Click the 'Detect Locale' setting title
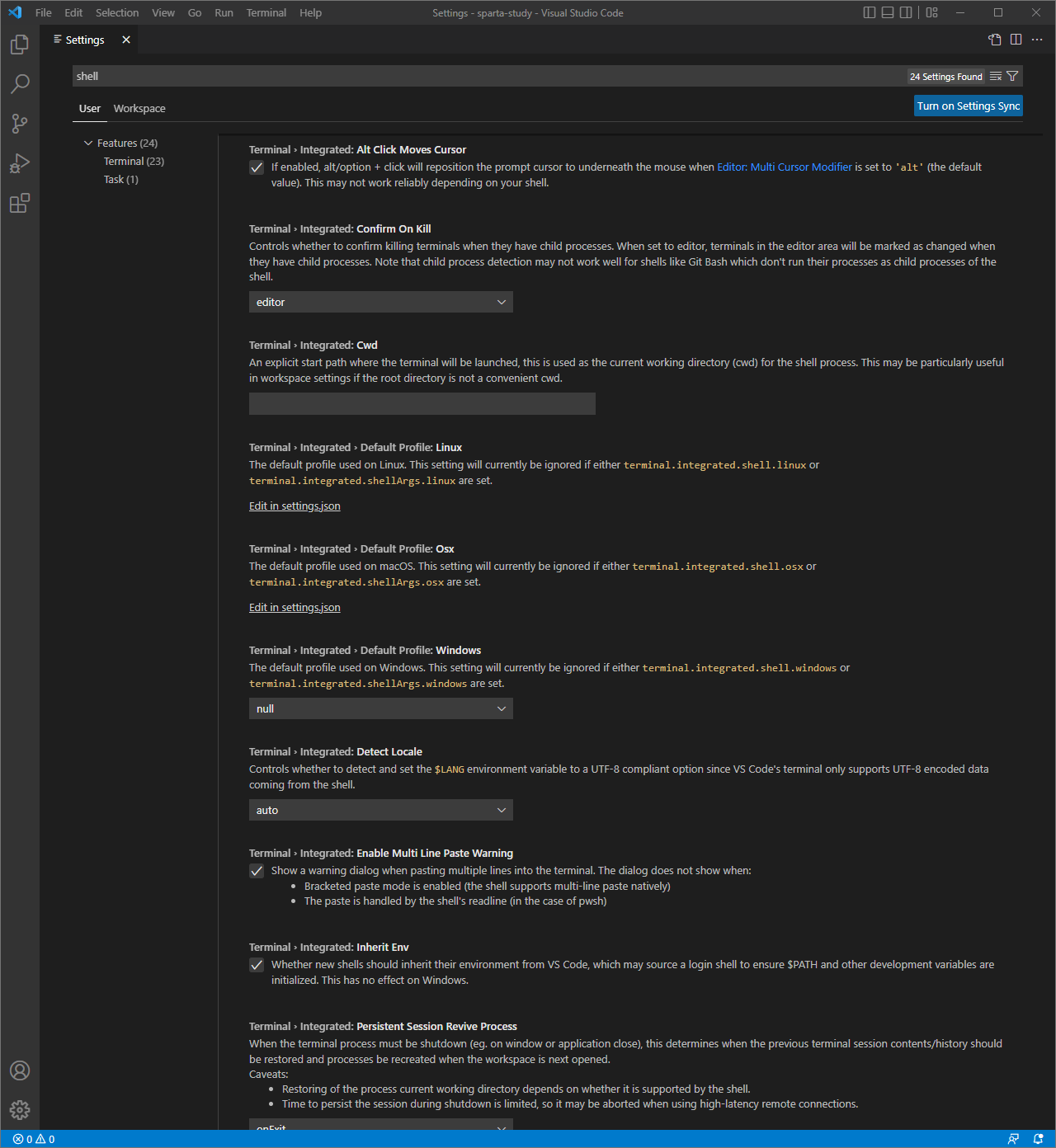 point(389,752)
